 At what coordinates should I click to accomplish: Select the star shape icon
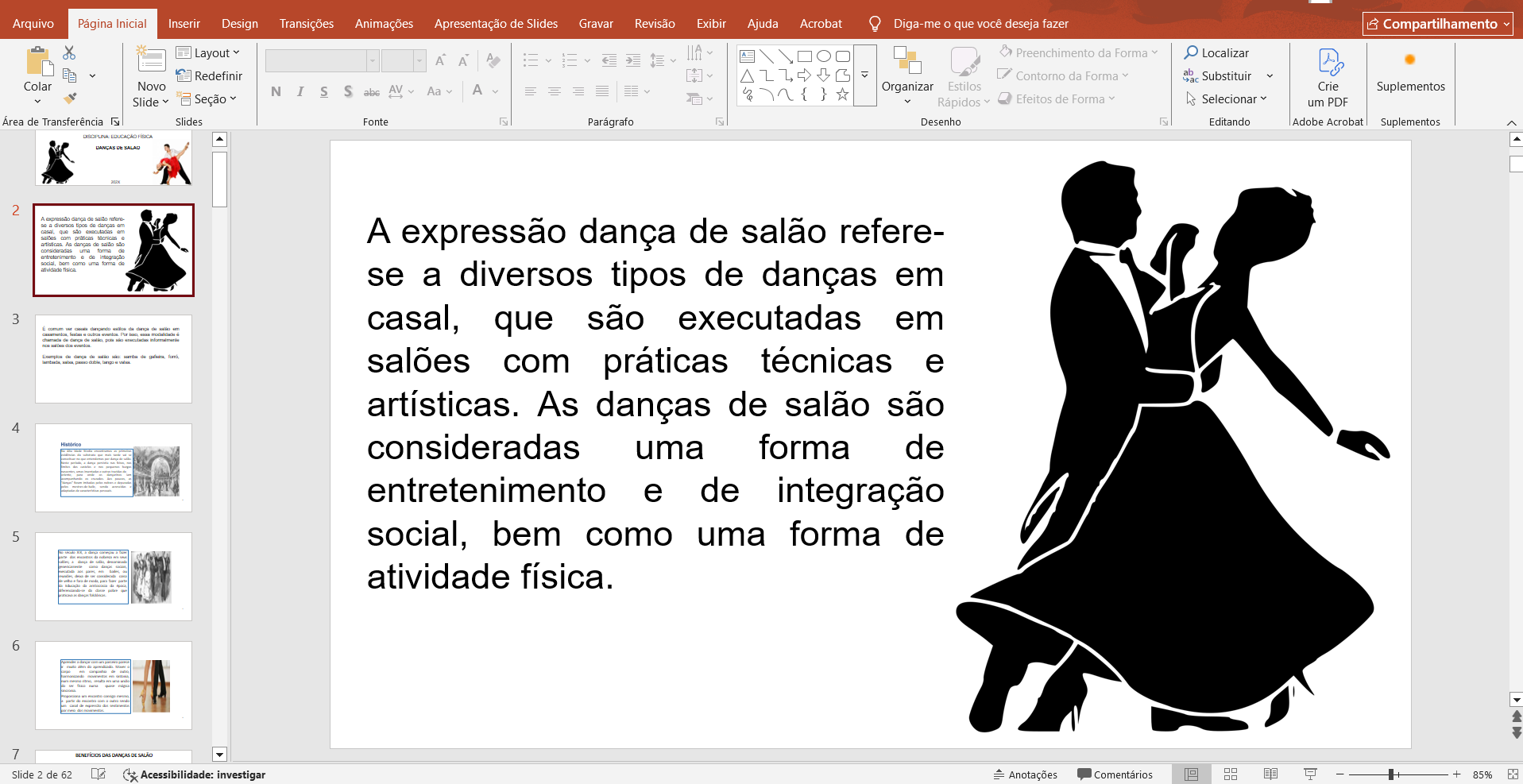pos(843,95)
